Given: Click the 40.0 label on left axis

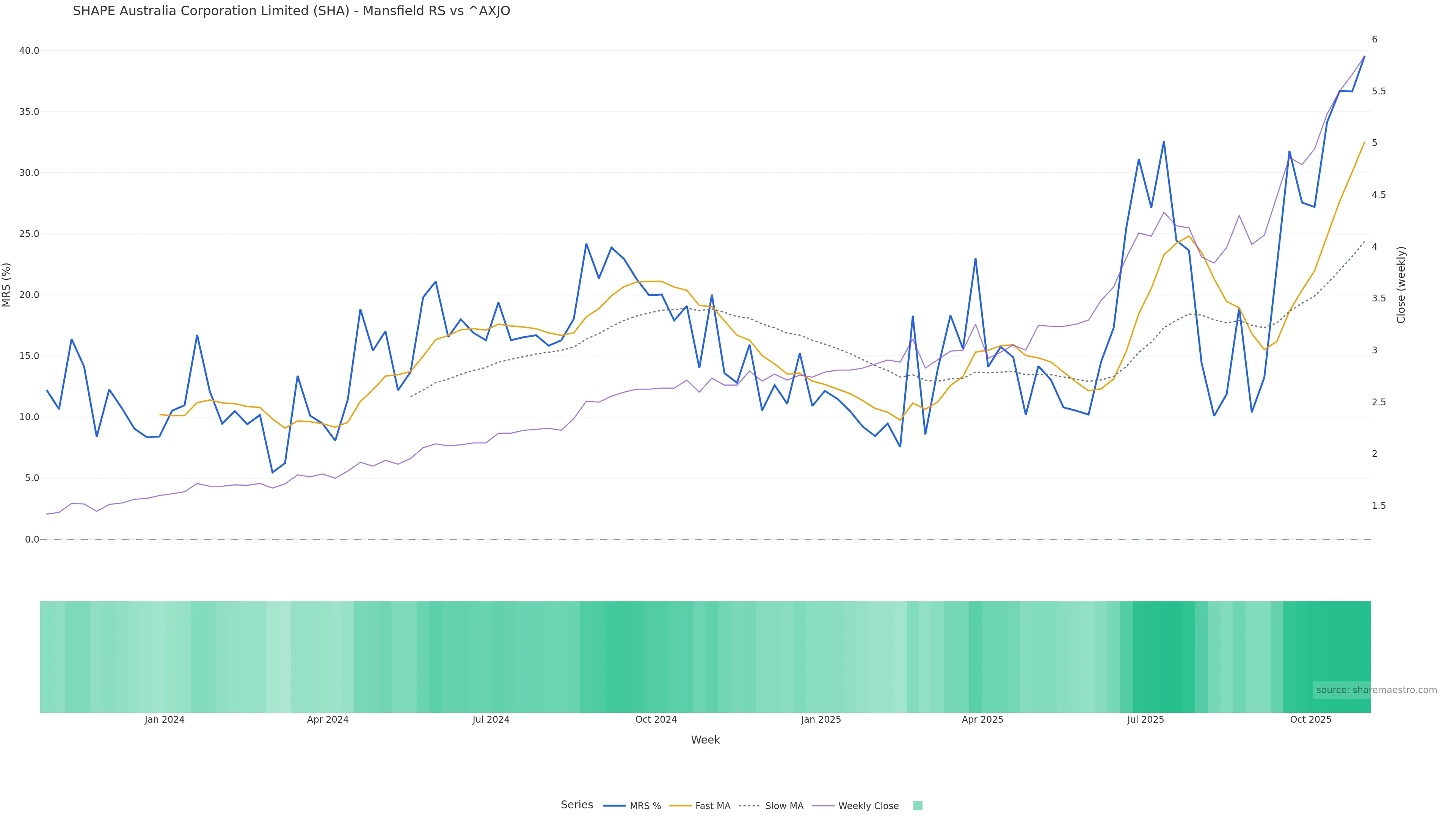Looking at the screenshot, I should (29, 51).
